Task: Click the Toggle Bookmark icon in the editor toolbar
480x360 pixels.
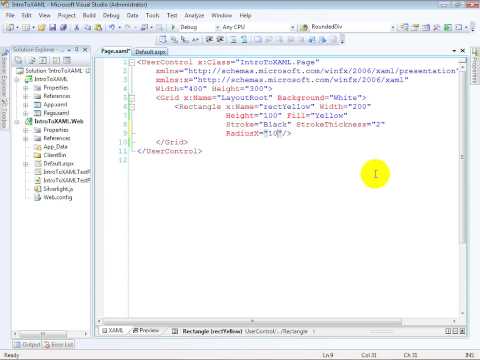Action: [x=258, y=40]
